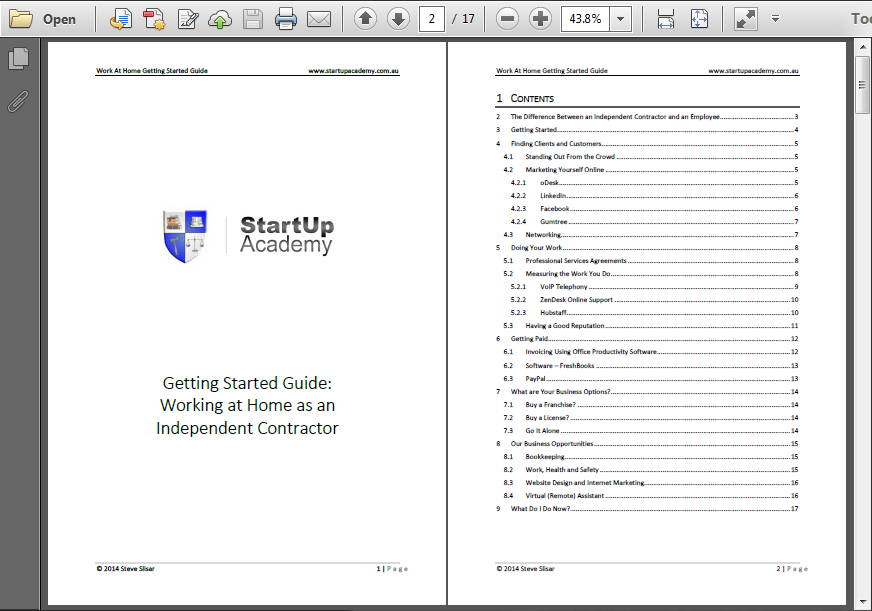872x611 pixels.
Task: Show page thumbnails in the left sidebar
Action: click(x=18, y=58)
